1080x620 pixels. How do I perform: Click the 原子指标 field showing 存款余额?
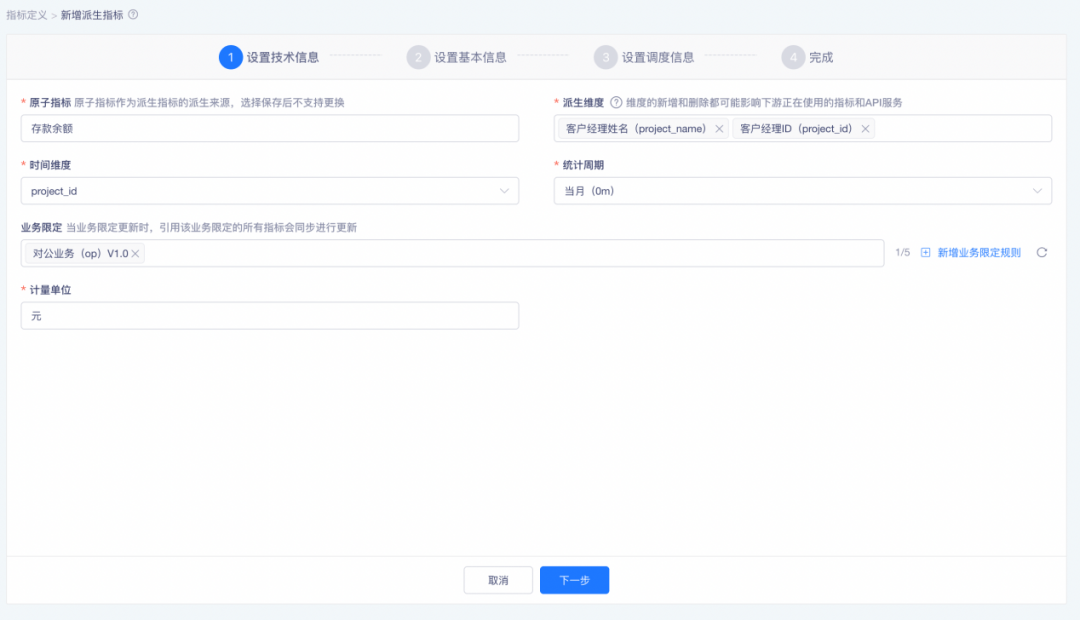point(270,129)
